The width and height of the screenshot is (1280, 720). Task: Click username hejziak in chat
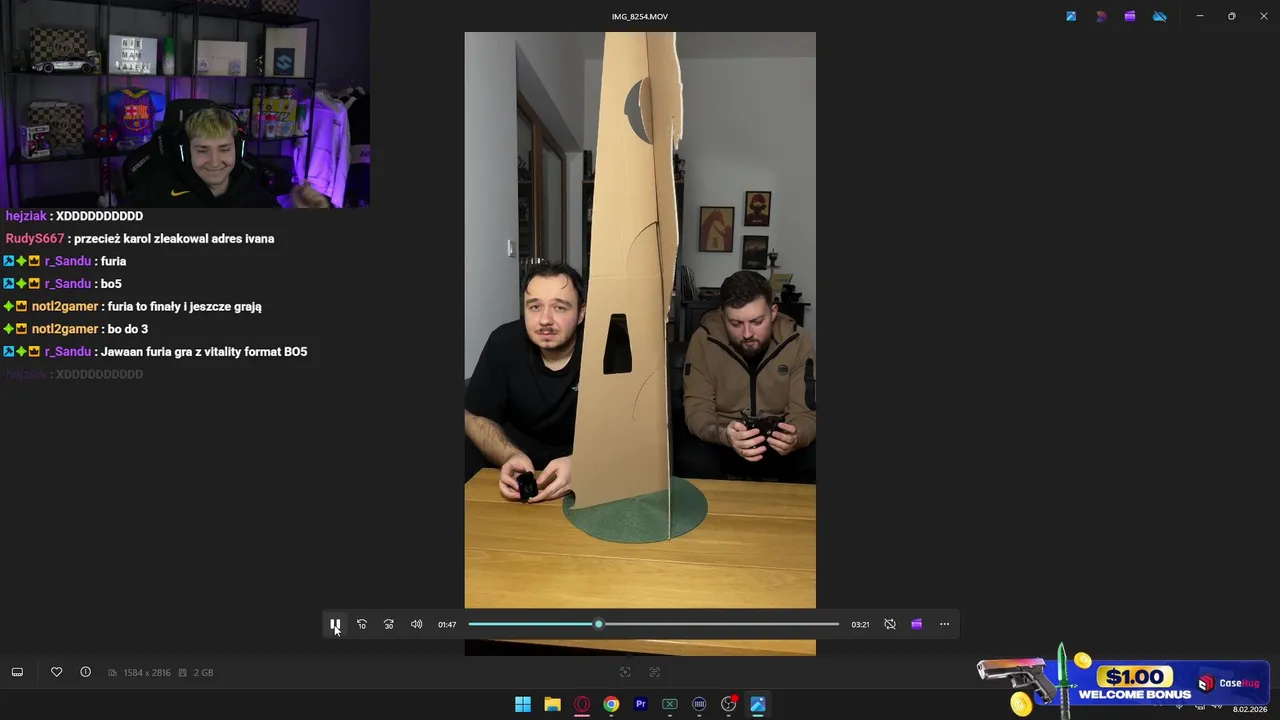(x=26, y=216)
